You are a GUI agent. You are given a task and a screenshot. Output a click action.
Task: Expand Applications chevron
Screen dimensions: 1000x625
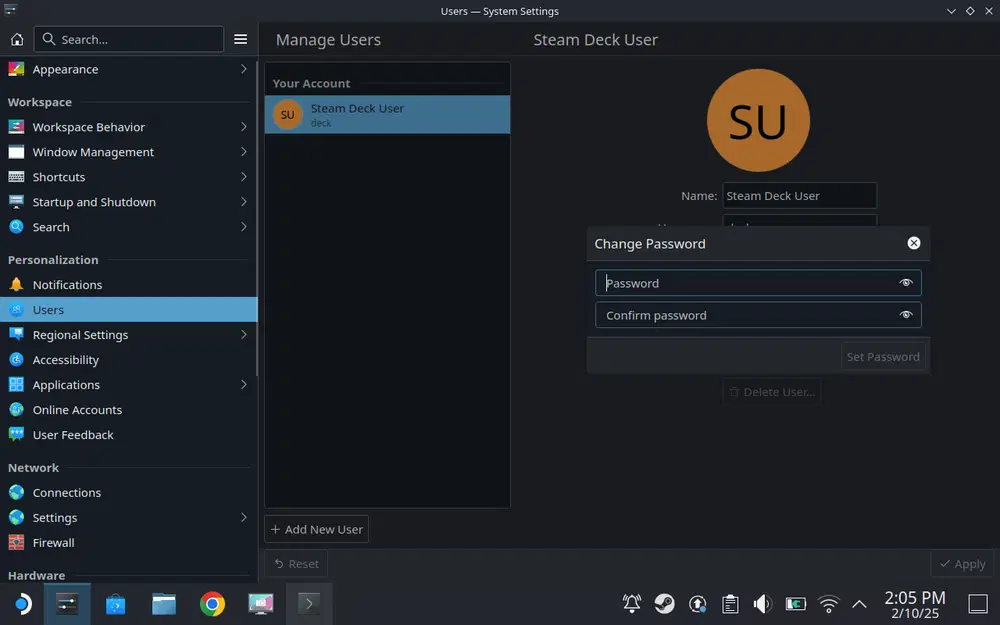pos(244,385)
